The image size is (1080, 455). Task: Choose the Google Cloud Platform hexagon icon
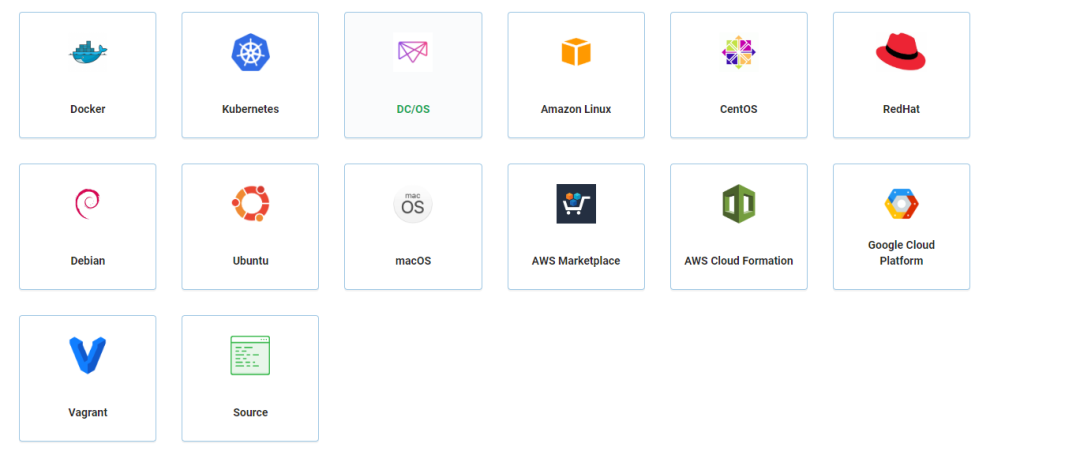pos(901,204)
